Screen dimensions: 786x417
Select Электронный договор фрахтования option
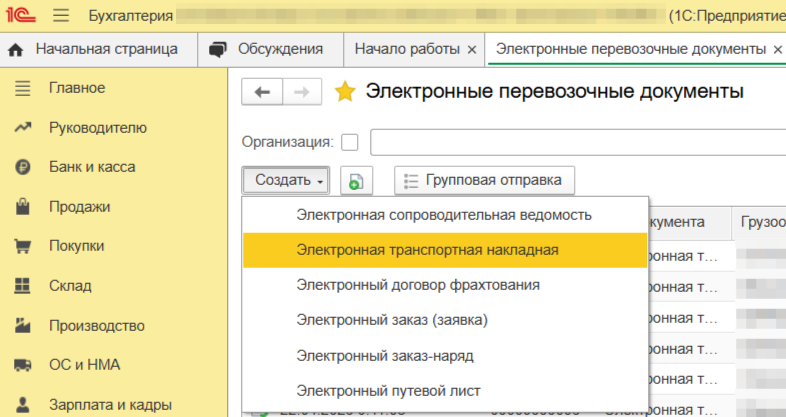[418, 285]
